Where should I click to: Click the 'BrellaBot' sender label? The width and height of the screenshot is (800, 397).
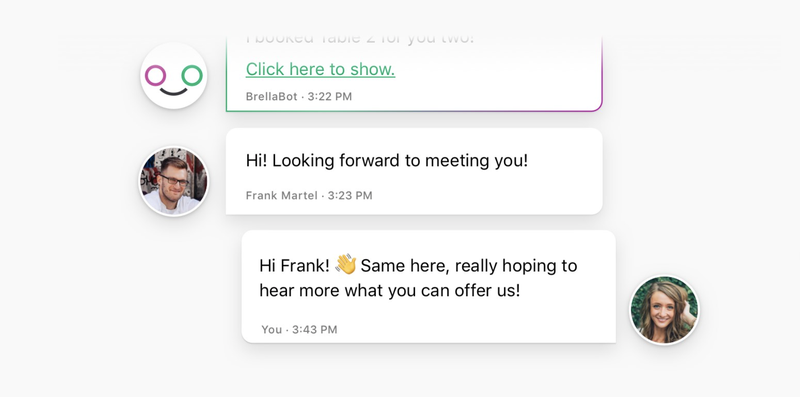point(271,96)
